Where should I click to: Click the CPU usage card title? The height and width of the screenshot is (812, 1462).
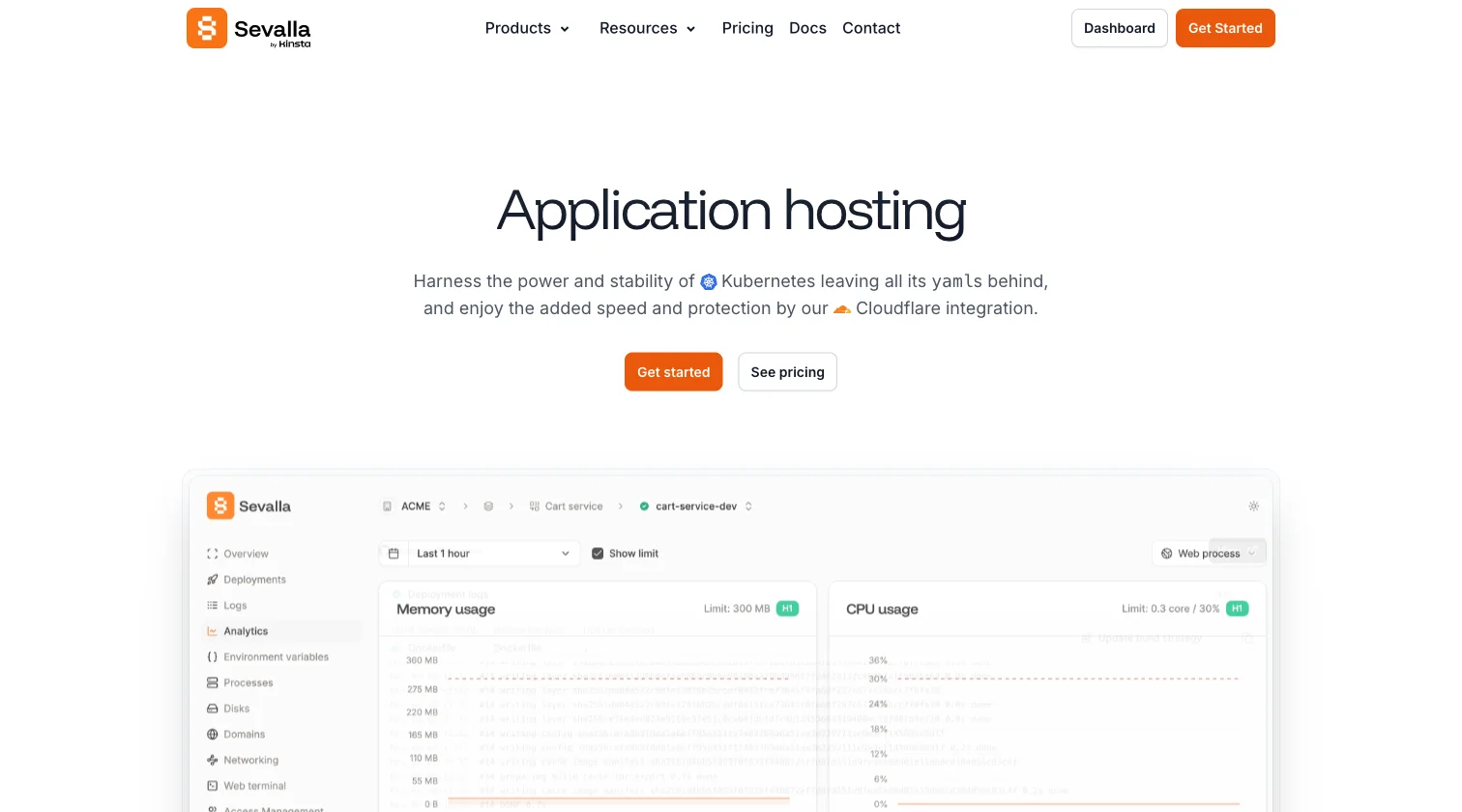pos(882,609)
